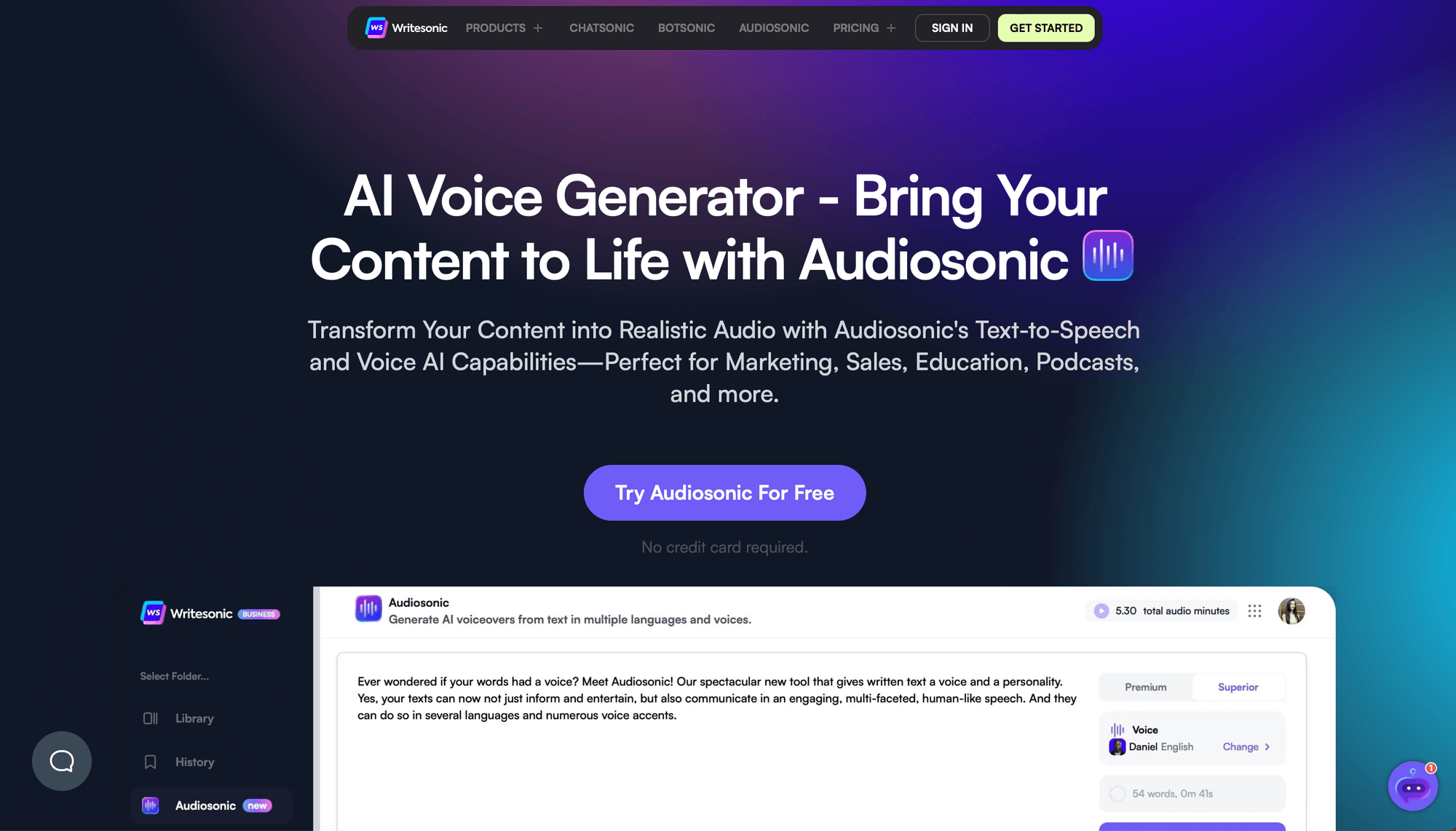Click the GET STARTED button
Image resolution: width=1456 pixels, height=831 pixels.
click(x=1046, y=27)
